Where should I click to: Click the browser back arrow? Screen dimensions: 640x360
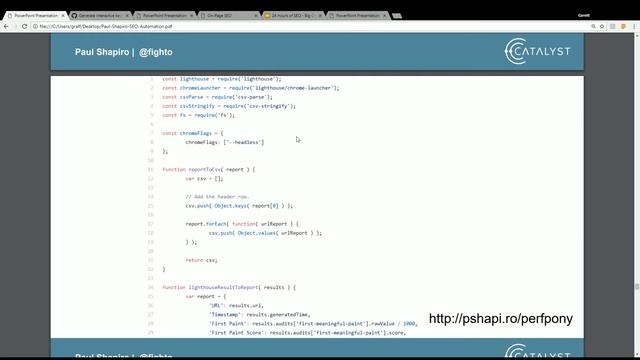click(x=6, y=26)
